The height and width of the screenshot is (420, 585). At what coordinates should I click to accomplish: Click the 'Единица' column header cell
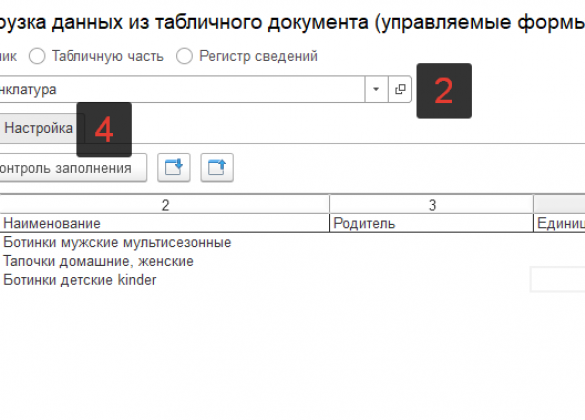click(x=559, y=223)
